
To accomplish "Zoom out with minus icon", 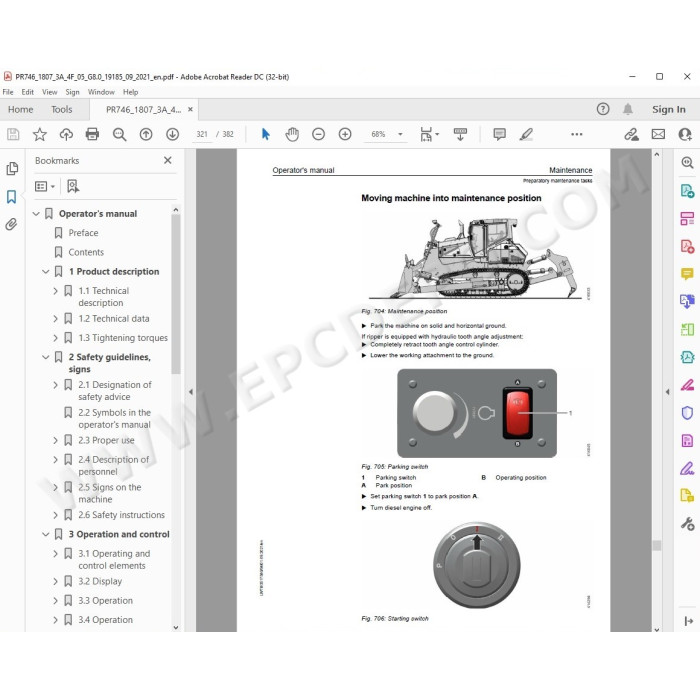I will coord(318,134).
